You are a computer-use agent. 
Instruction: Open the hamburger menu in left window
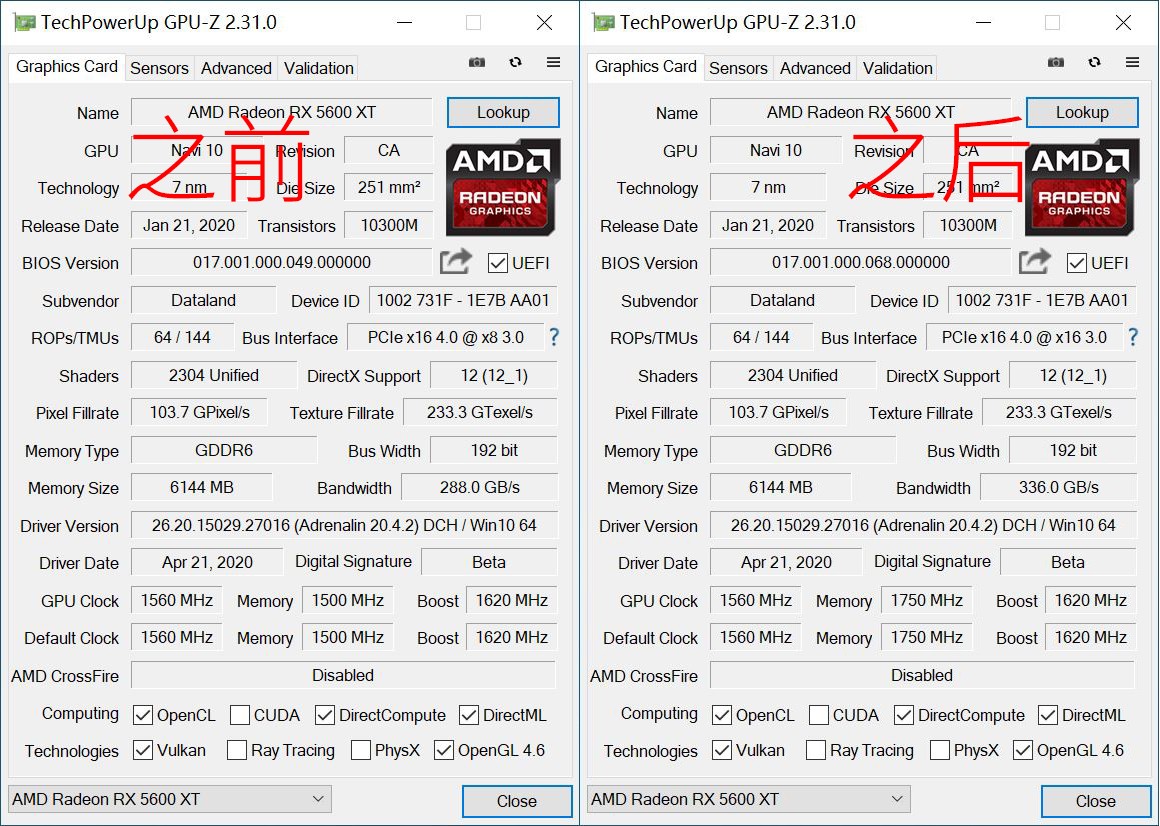[553, 62]
